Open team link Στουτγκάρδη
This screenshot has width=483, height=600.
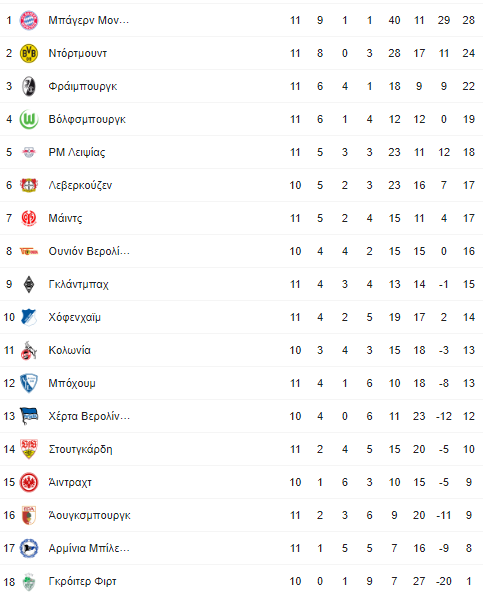(x=80, y=449)
